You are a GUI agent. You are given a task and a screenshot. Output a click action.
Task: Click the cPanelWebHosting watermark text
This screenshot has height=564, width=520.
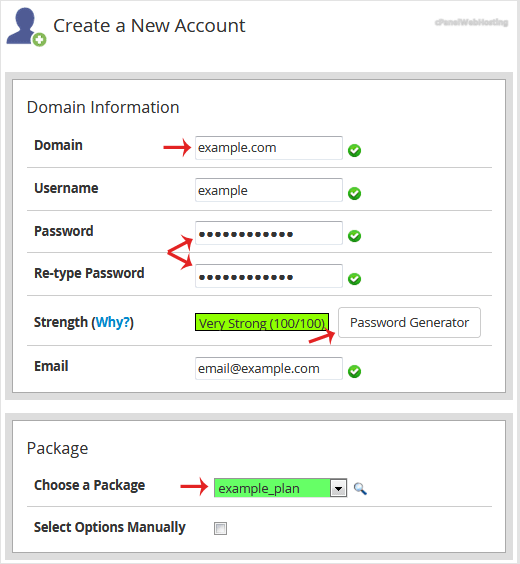click(471, 22)
